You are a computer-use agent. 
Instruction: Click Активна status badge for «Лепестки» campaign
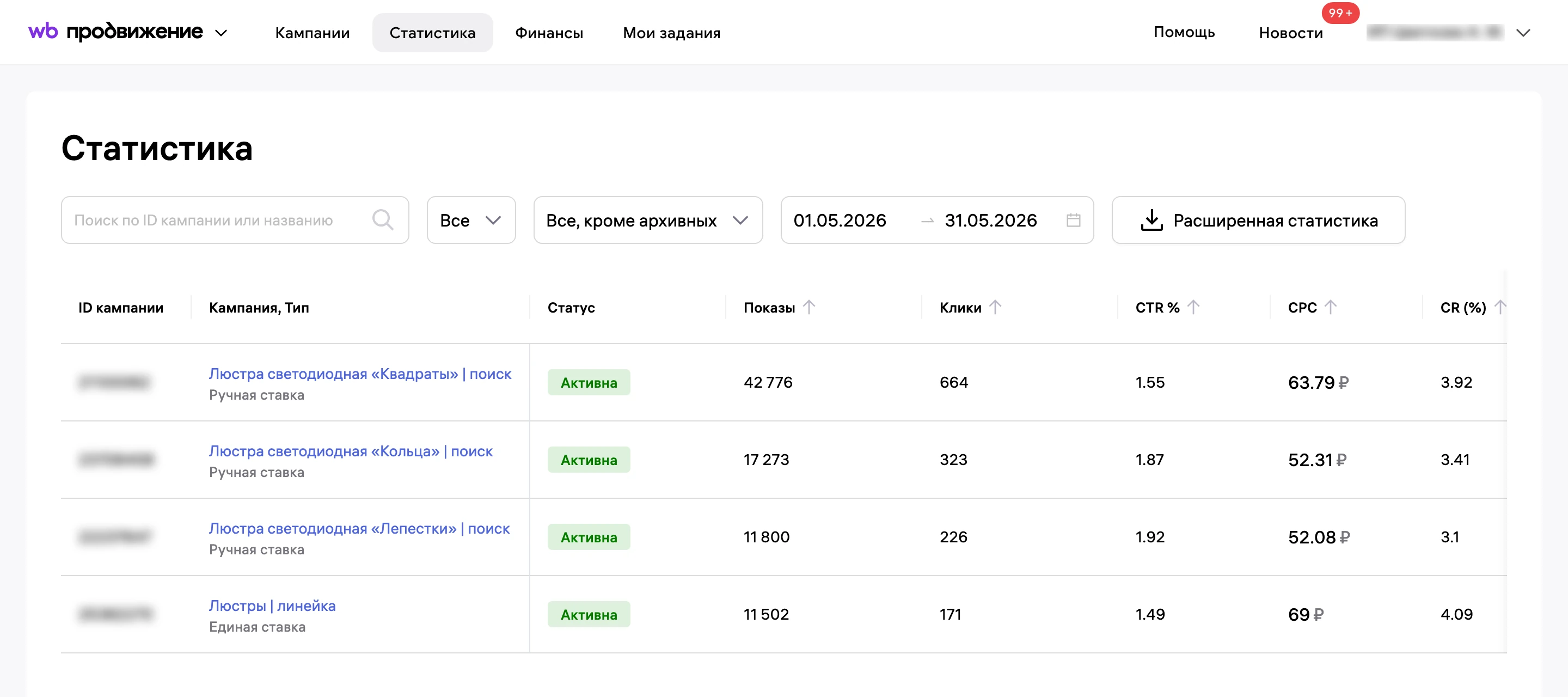tap(589, 537)
